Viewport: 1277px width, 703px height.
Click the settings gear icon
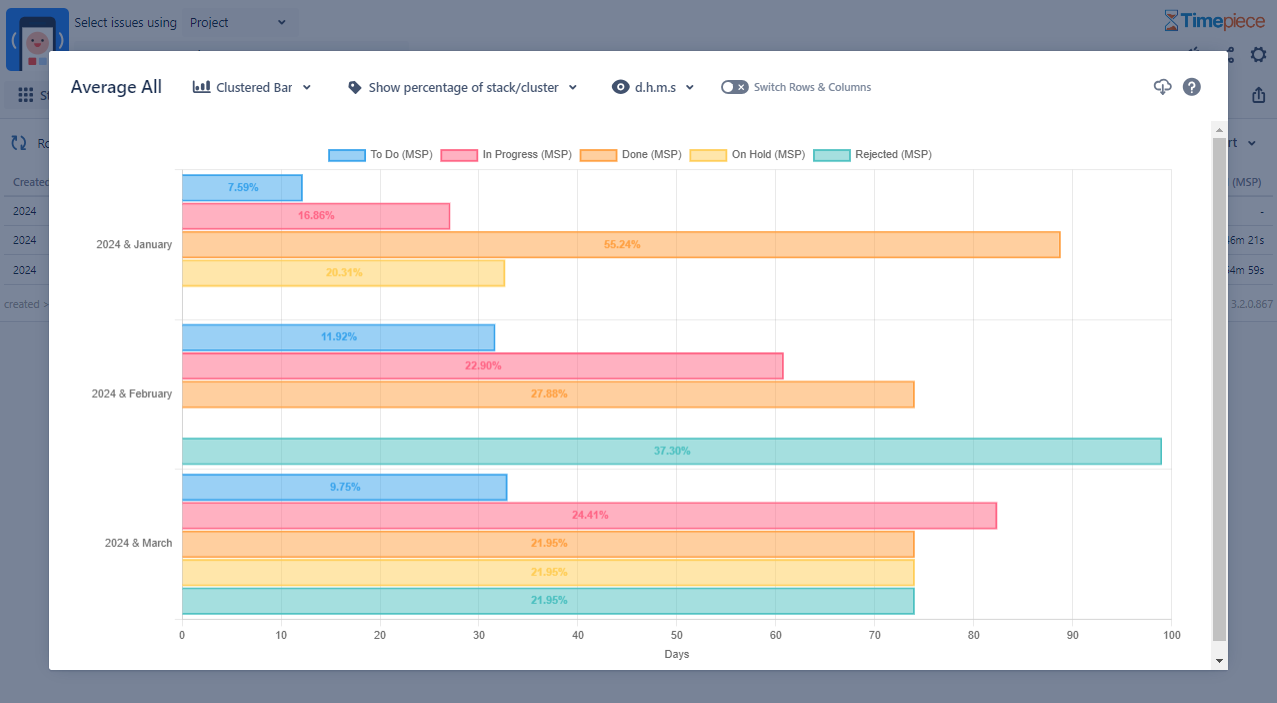click(x=1258, y=56)
